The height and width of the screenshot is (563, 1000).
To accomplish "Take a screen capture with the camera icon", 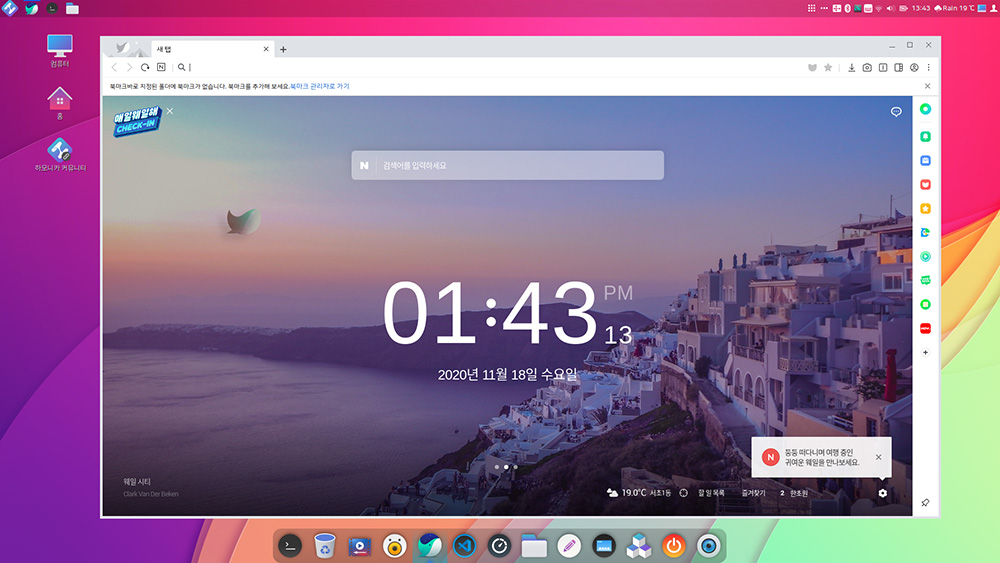I will (867, 68).
